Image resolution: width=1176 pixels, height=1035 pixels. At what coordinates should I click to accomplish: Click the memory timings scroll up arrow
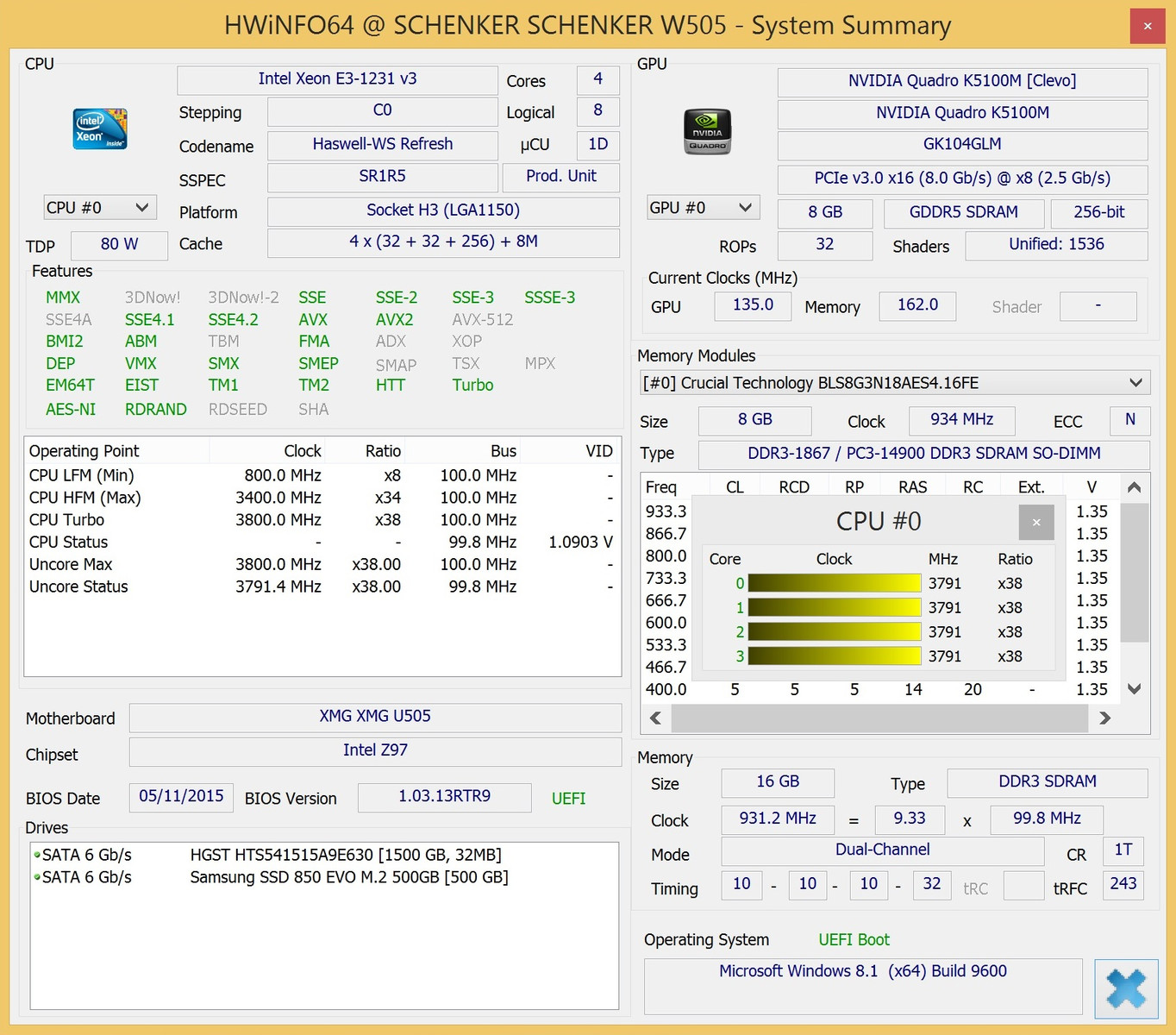point(1135,487)
